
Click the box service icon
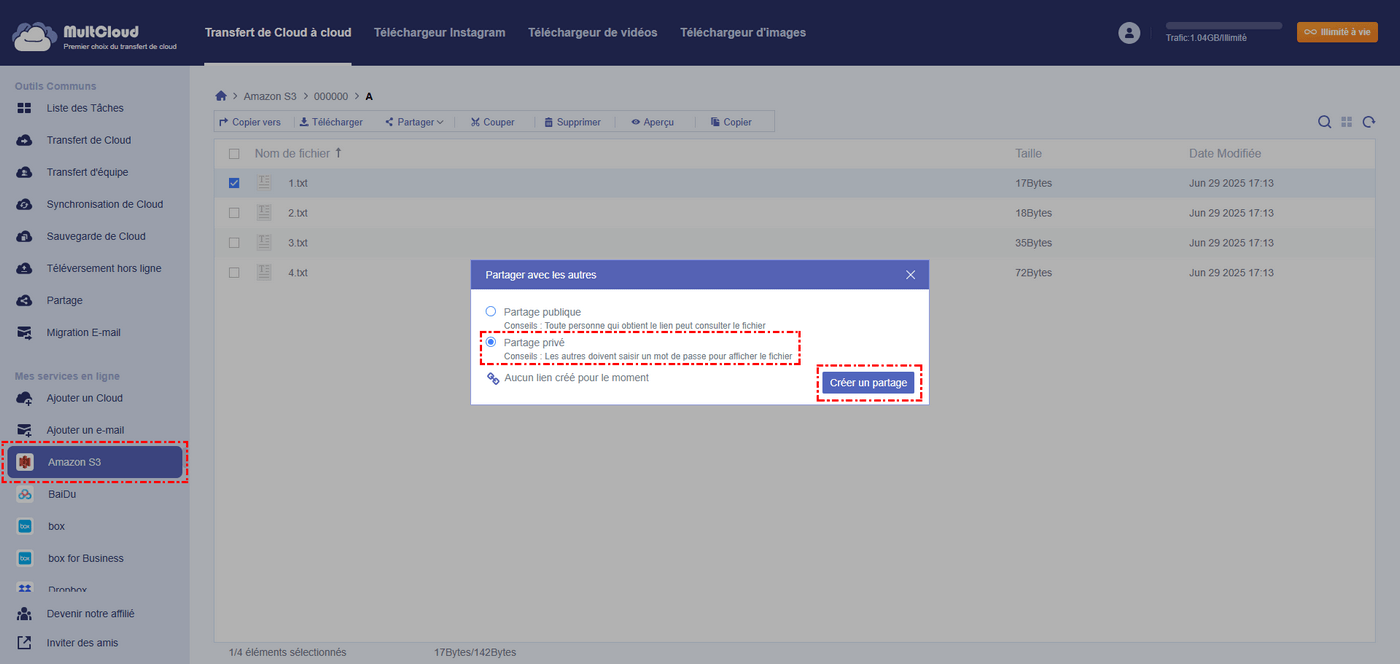click(x=25, y=526)
